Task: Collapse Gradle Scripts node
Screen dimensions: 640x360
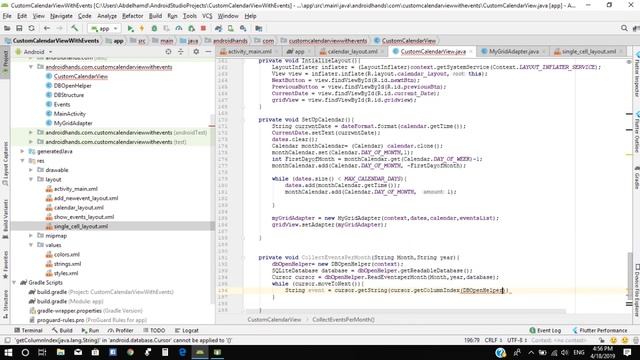Action: (x=14, y=283)
